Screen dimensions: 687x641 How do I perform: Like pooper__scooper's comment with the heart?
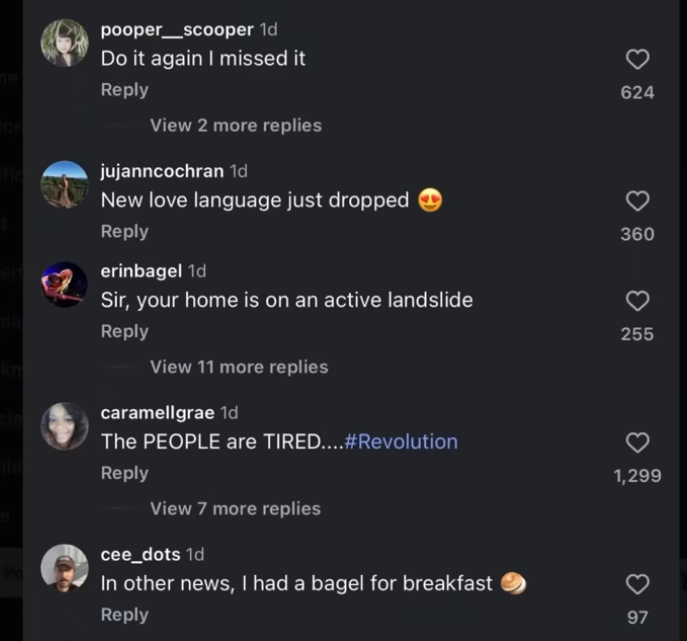click(637, 60)
